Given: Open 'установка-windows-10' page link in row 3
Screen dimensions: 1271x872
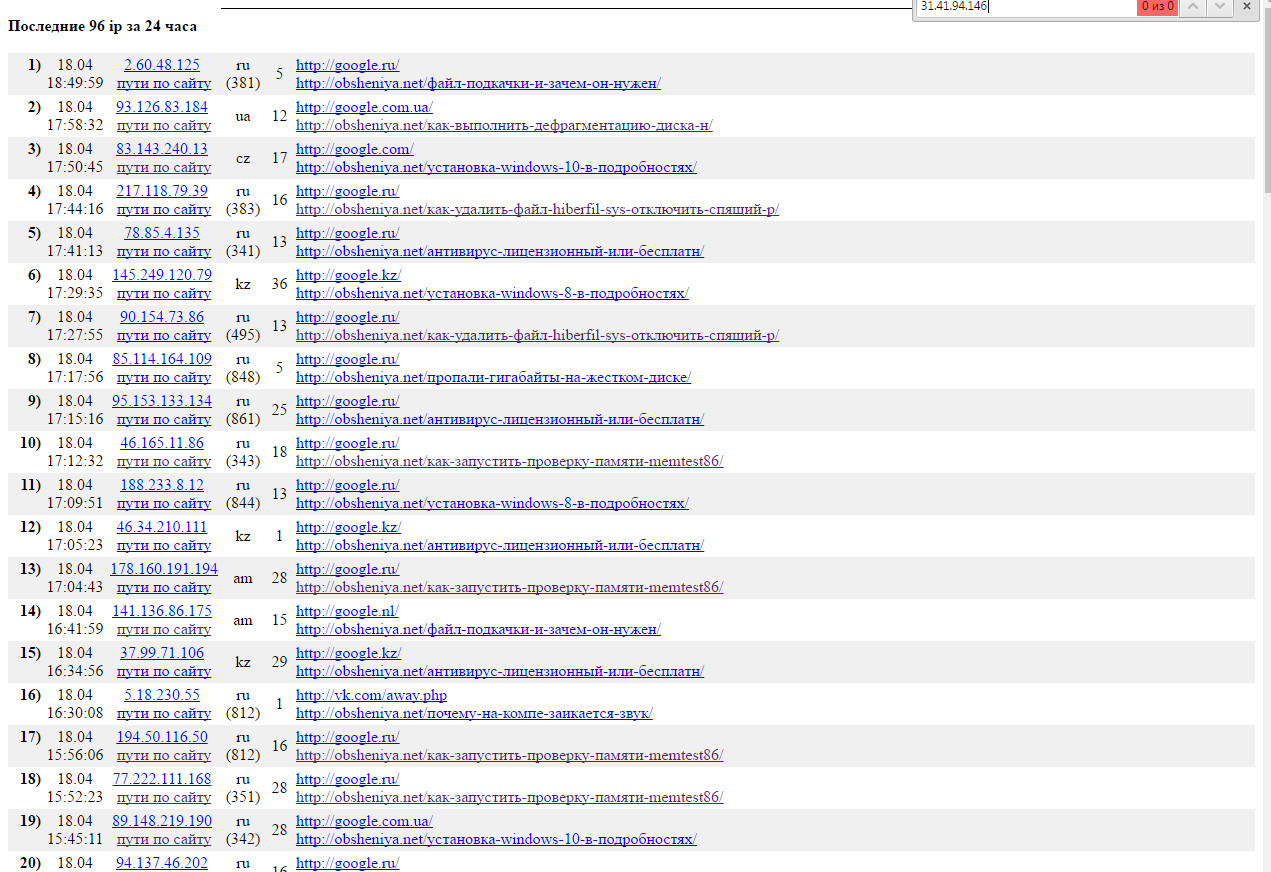Looking at the screenshot, I should pos(496,167).
